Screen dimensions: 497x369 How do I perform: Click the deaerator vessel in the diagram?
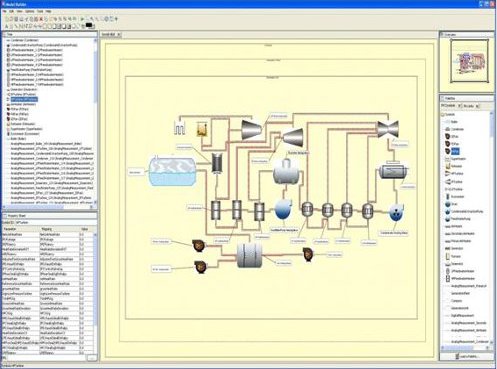(x=286, y=172)
